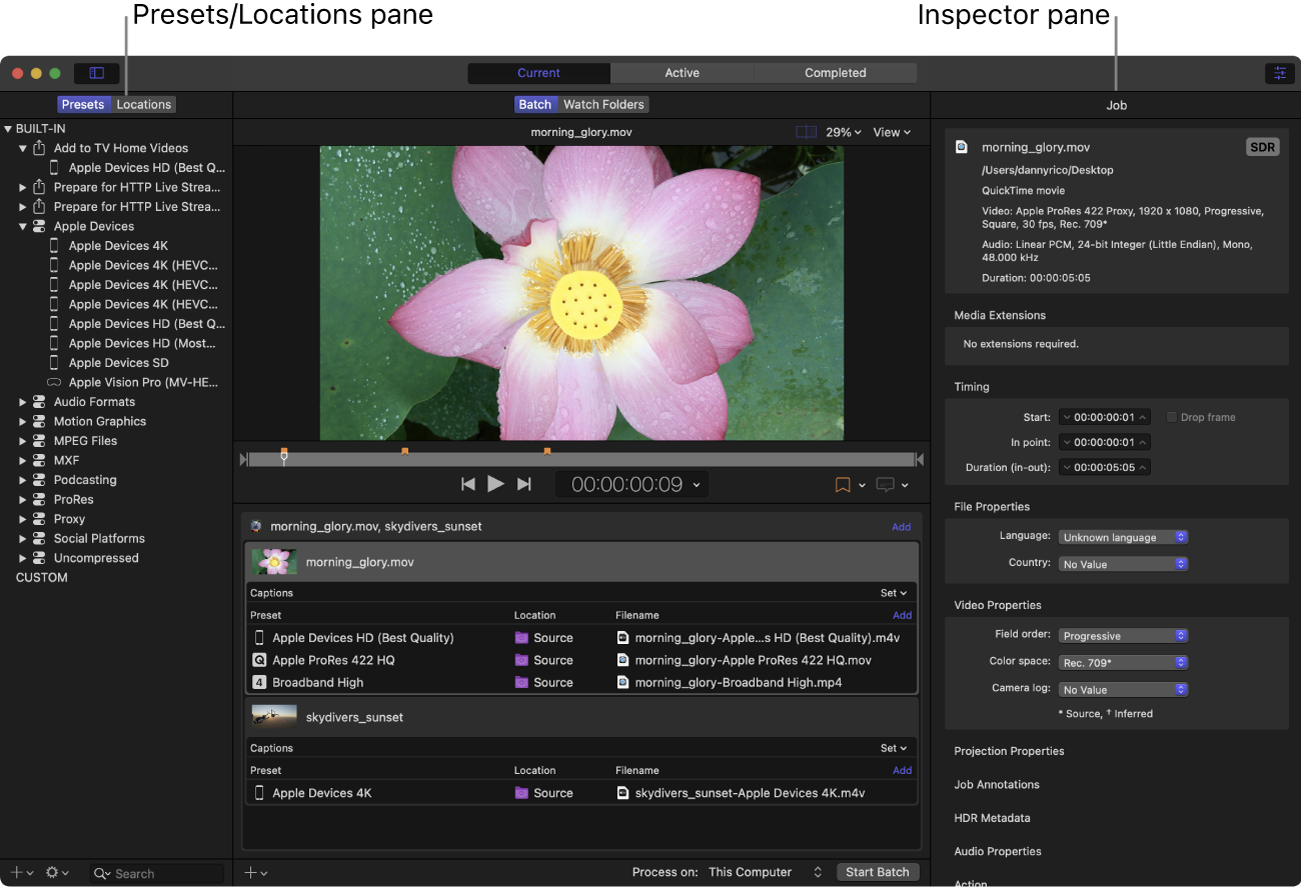Open the gear action menu in Presets pane
This screenshot has width=1302, height=888.
click(53, 873)
